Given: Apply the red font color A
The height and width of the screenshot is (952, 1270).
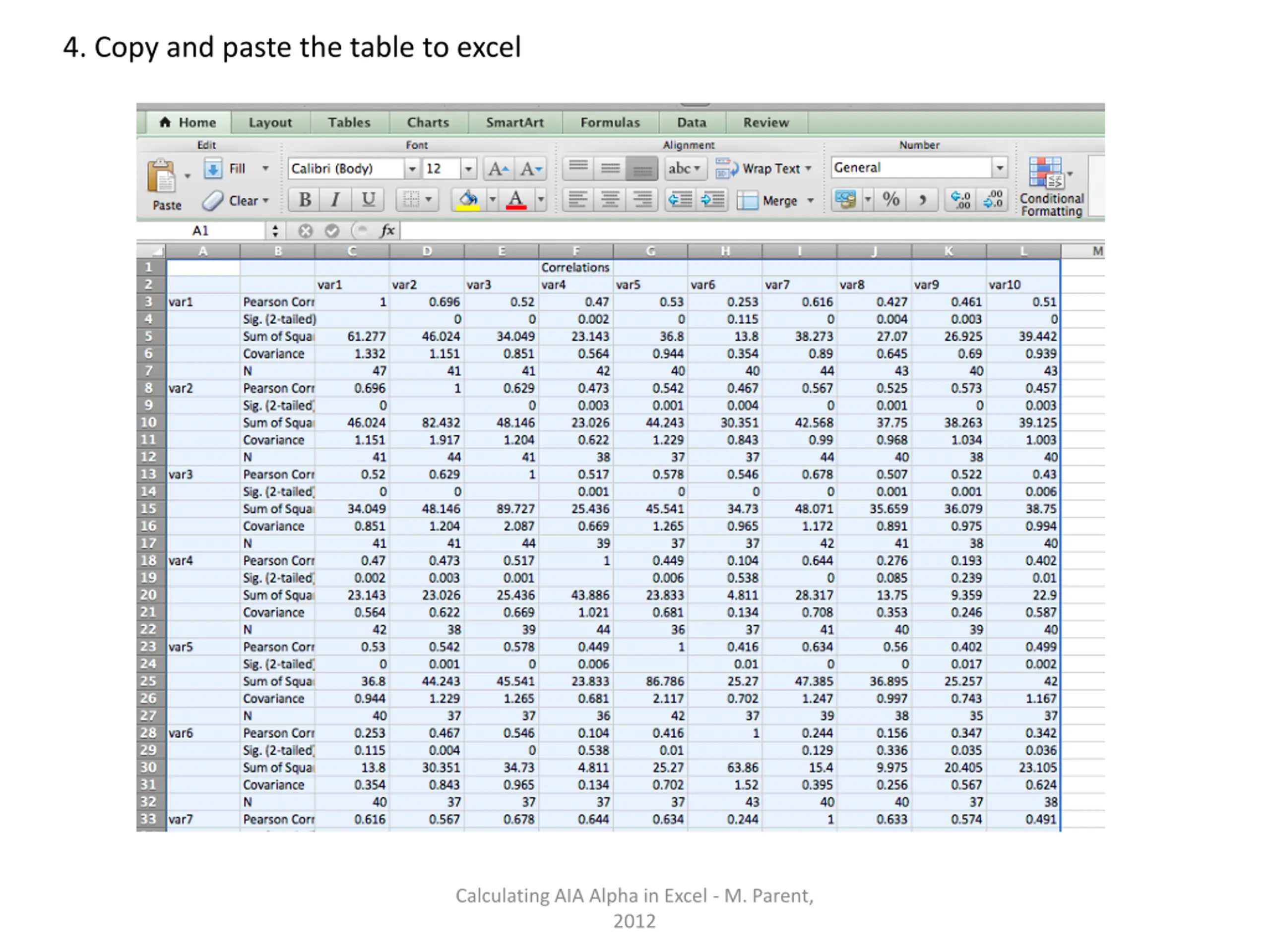Looking at the screenshot, I should click(x=516, y=200).
